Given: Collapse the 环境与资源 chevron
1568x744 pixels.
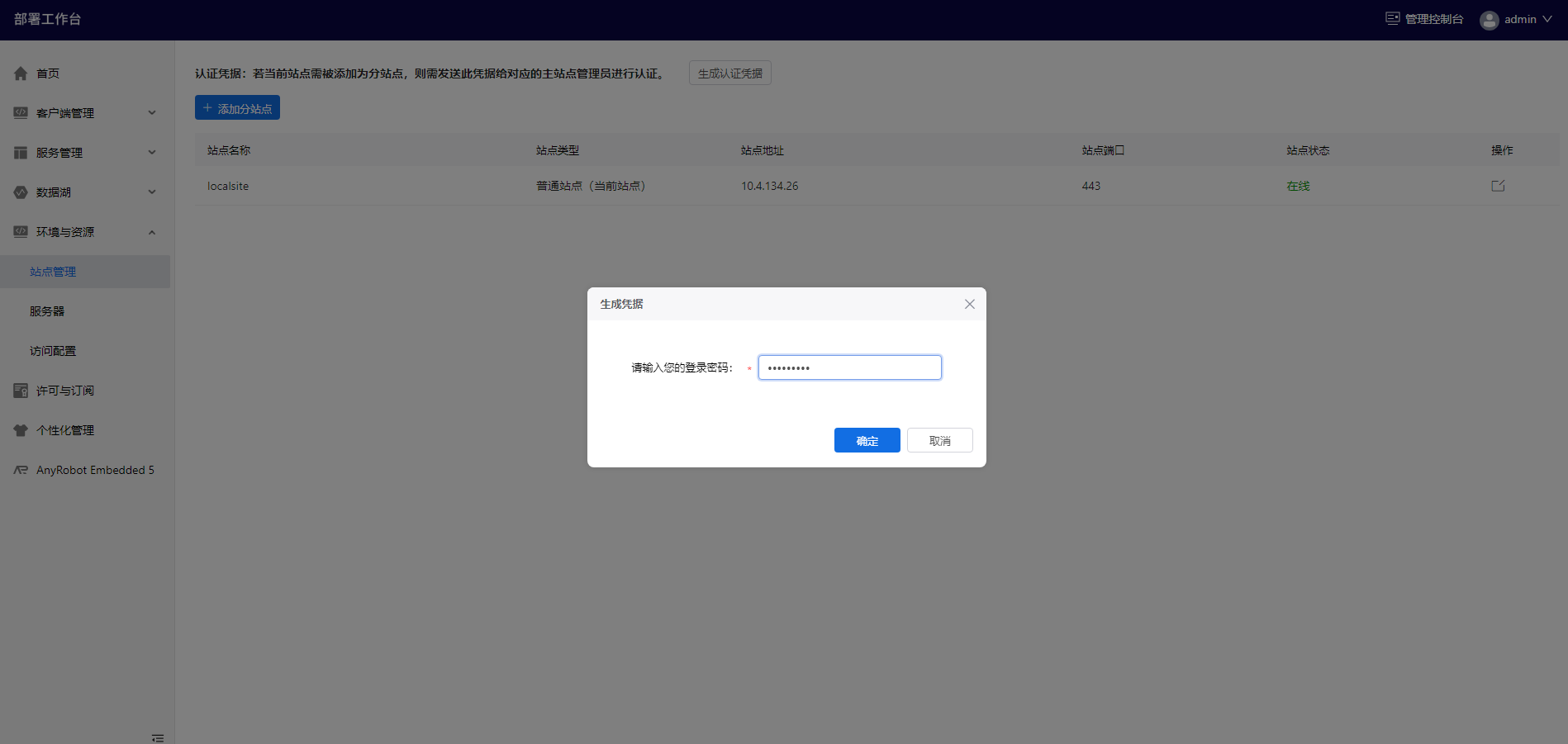Looking at the screenshot, I should pos(152,232).
